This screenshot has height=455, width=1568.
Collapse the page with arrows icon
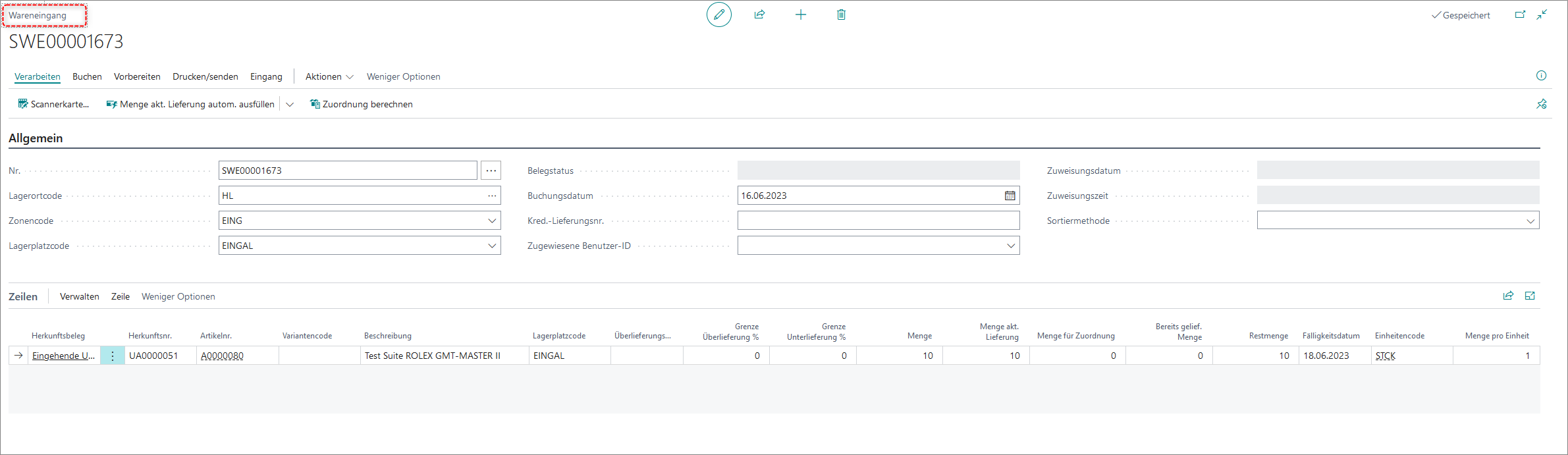tap(1542, 14)
